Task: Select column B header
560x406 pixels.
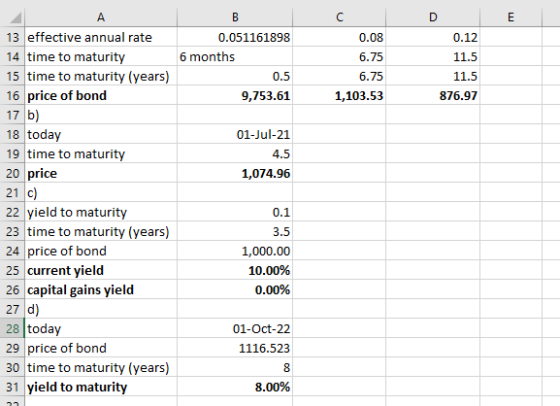Action: [235, 17]
